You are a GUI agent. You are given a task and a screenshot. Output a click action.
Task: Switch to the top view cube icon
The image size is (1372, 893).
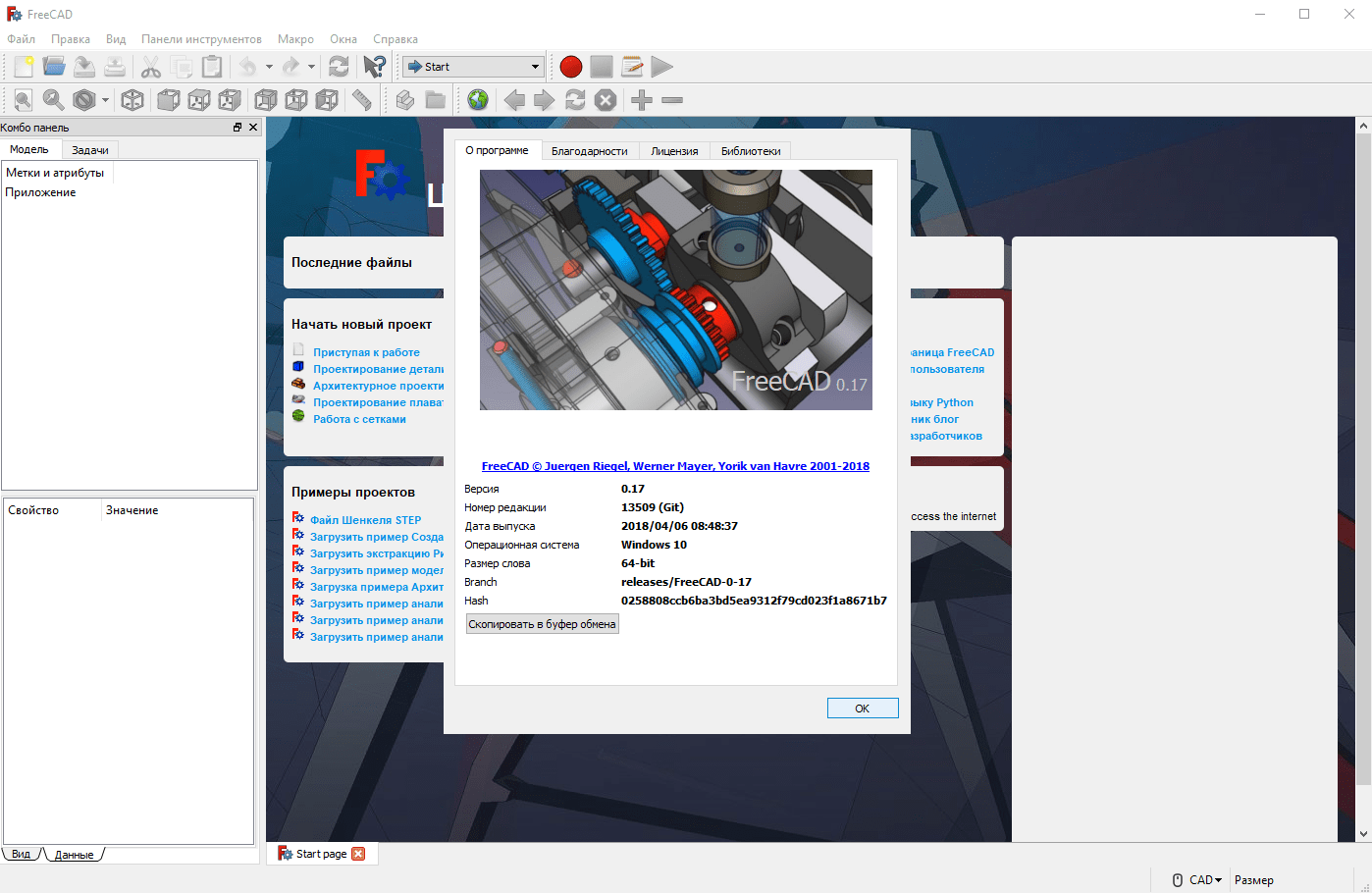(x=198, y=100)
